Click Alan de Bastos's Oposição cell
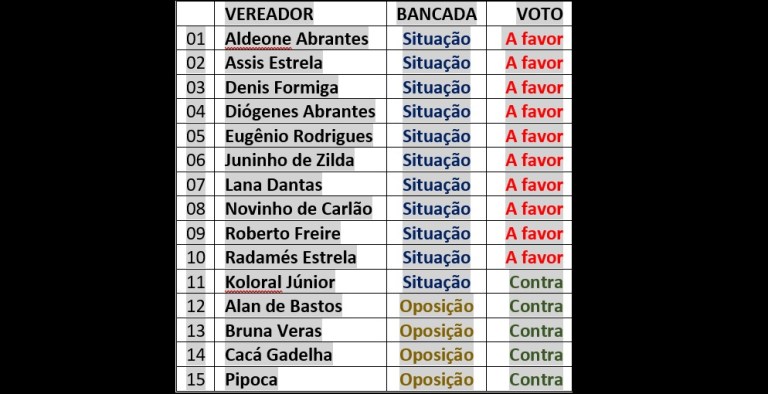This screenshot has height=394, width=768. (x=436, y=306)
